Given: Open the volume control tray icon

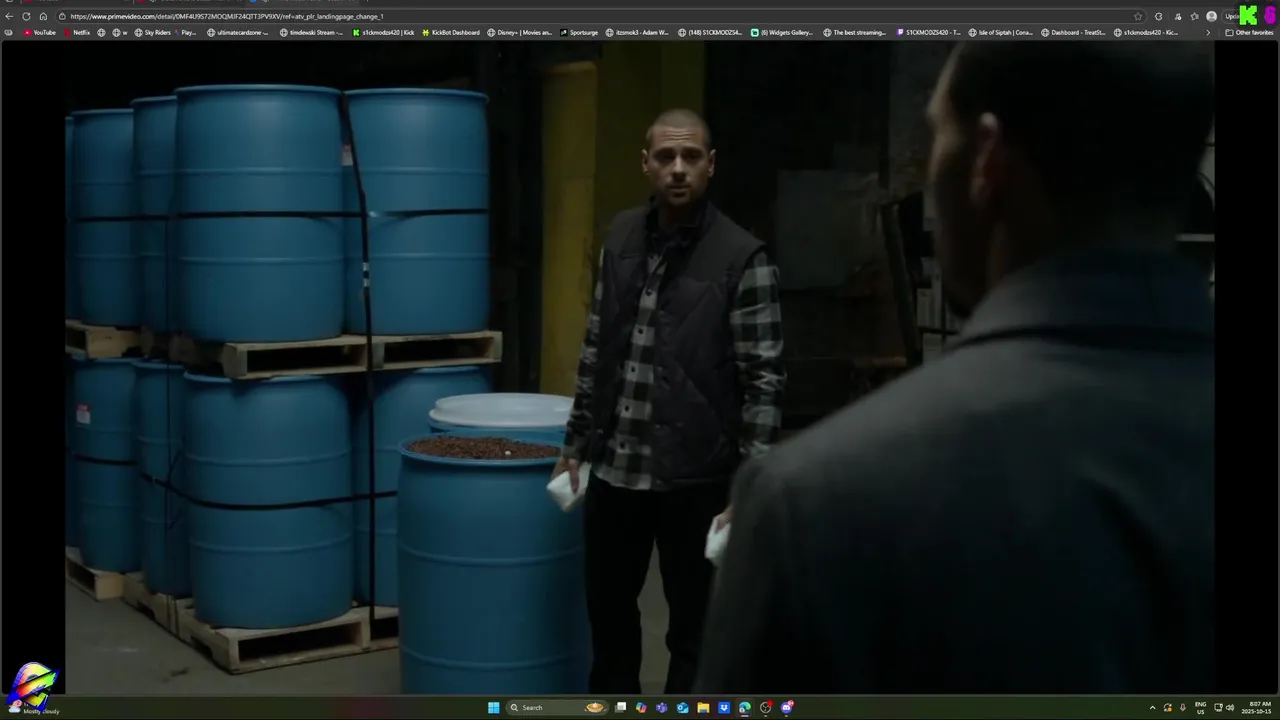Looking at the screenshot, I should tap(1230, 708).
